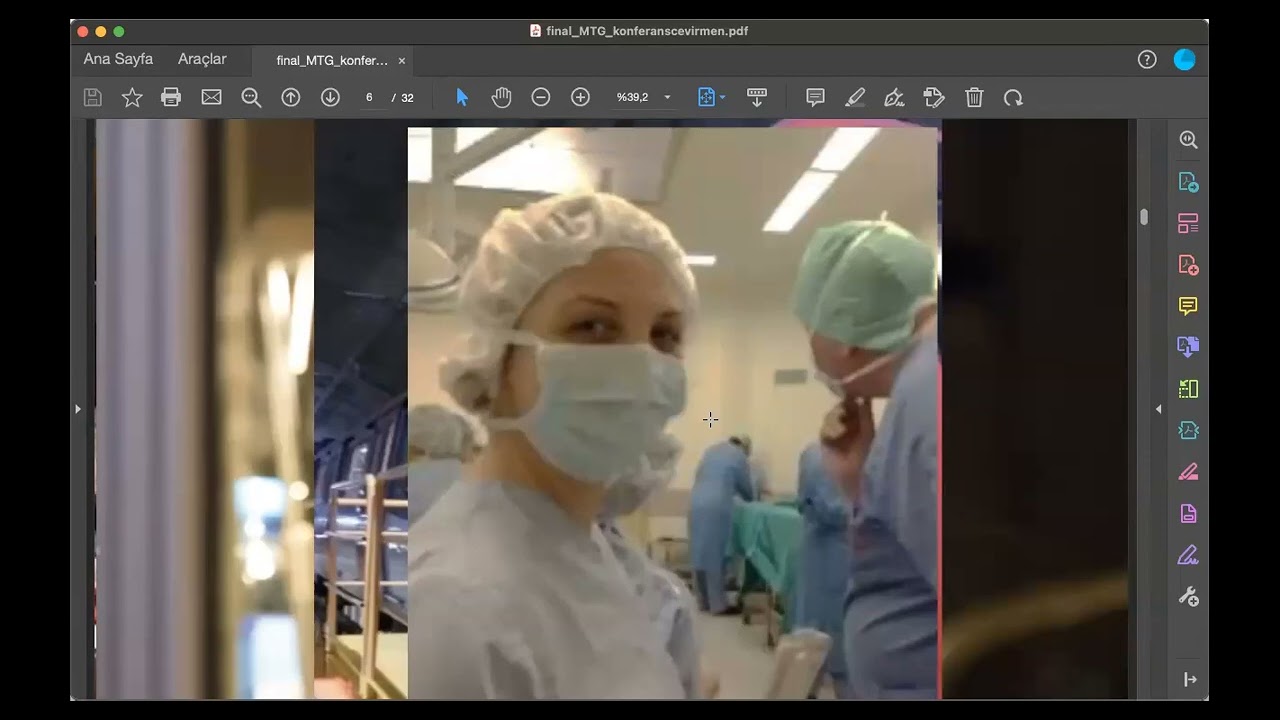Image resolution: width=1280 pixels, height=720 pixels.
Task: Open the Organize Pages pink layout tool
Action: pos(1188,223)
